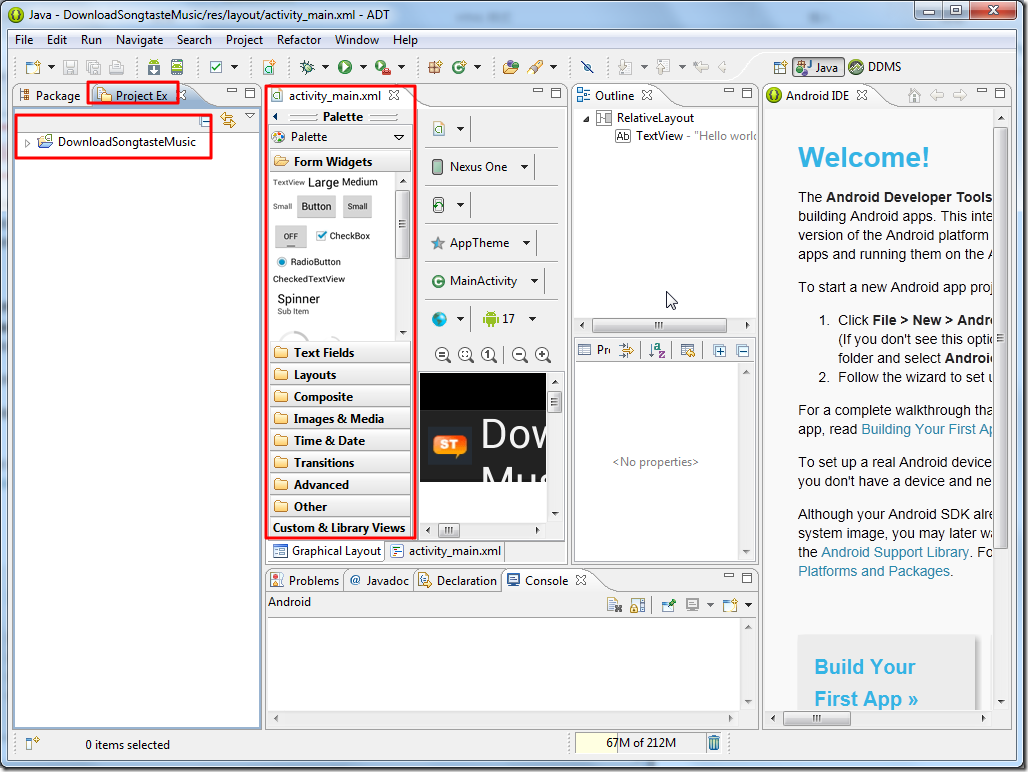Click Collapse All in Project Explorer

point(205,121)
